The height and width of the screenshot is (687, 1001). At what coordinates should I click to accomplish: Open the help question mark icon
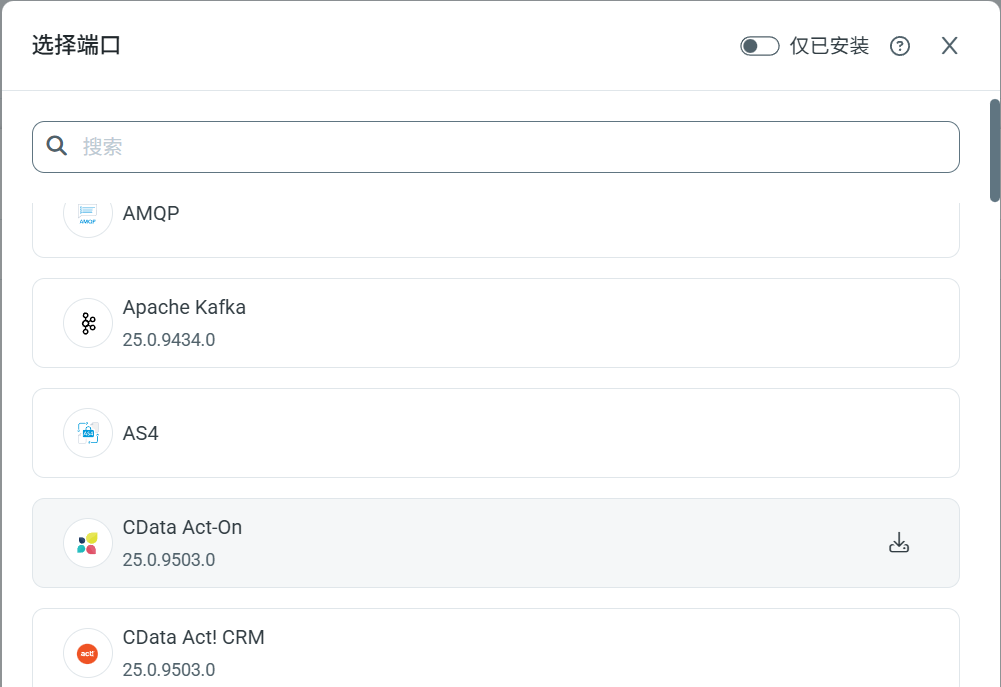pyautogui.click(x=900, y=46)
